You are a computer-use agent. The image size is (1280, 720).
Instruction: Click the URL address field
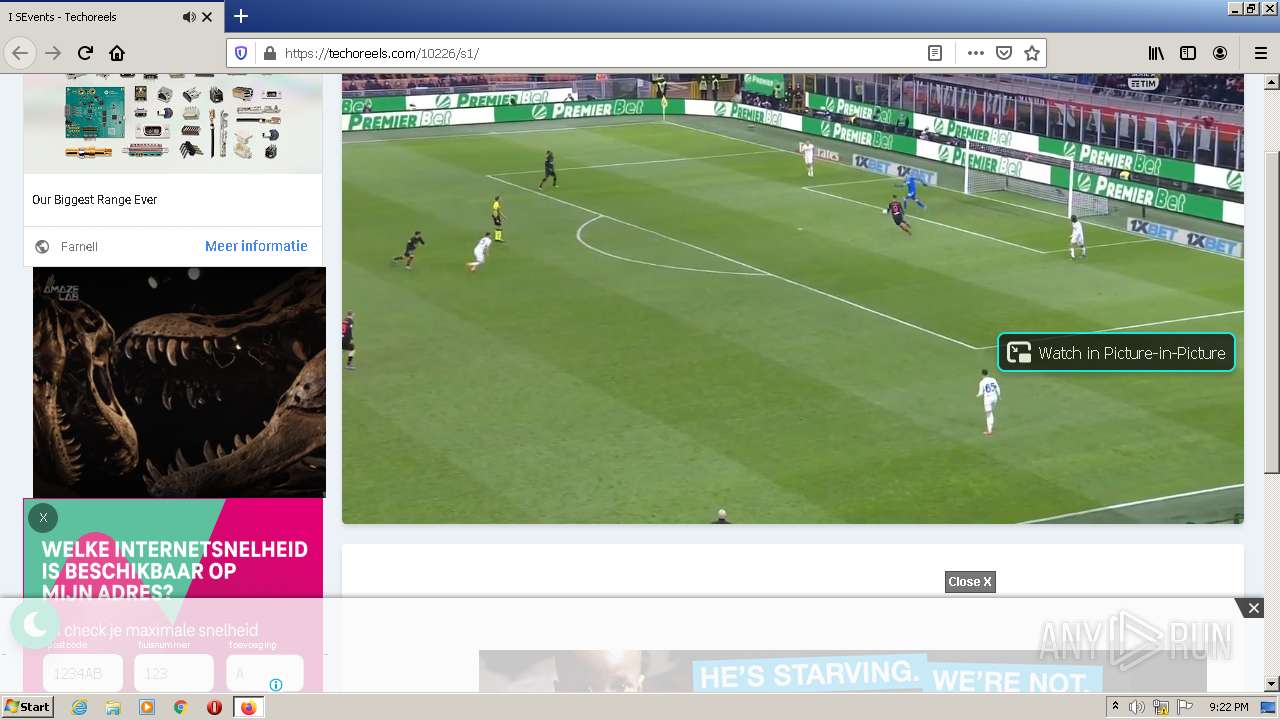[600, 53]
